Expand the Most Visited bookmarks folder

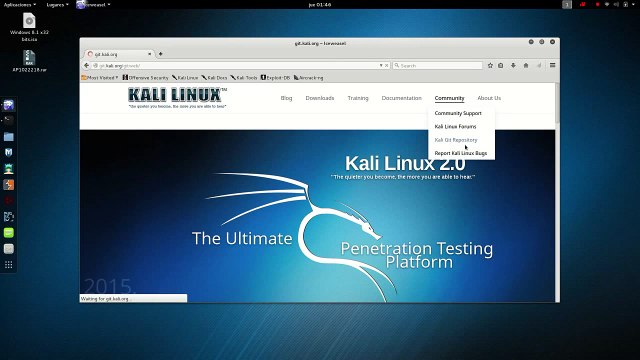click(x=100, y=78)
